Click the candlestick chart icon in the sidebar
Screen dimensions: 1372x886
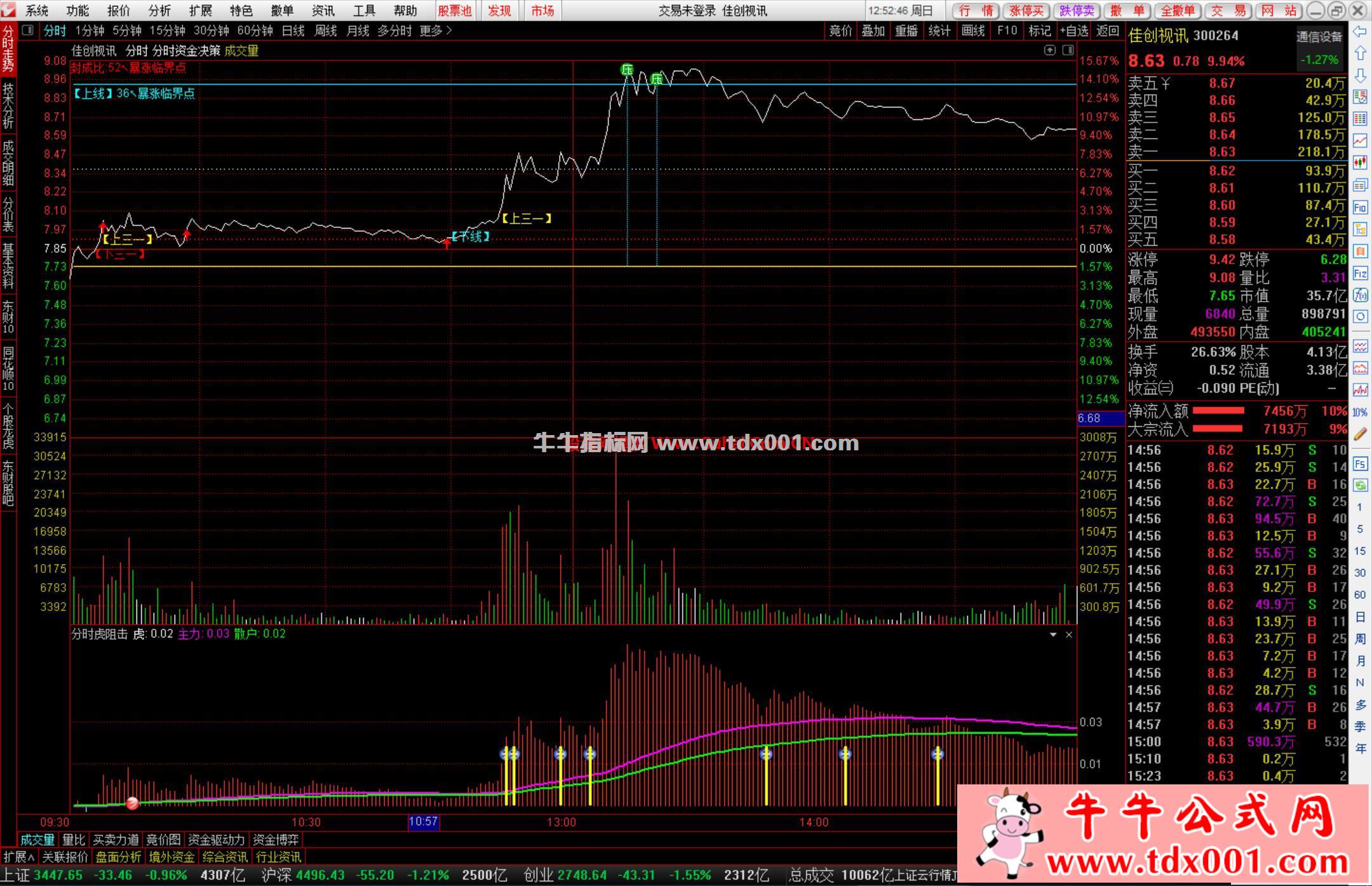click(1360, 163)
